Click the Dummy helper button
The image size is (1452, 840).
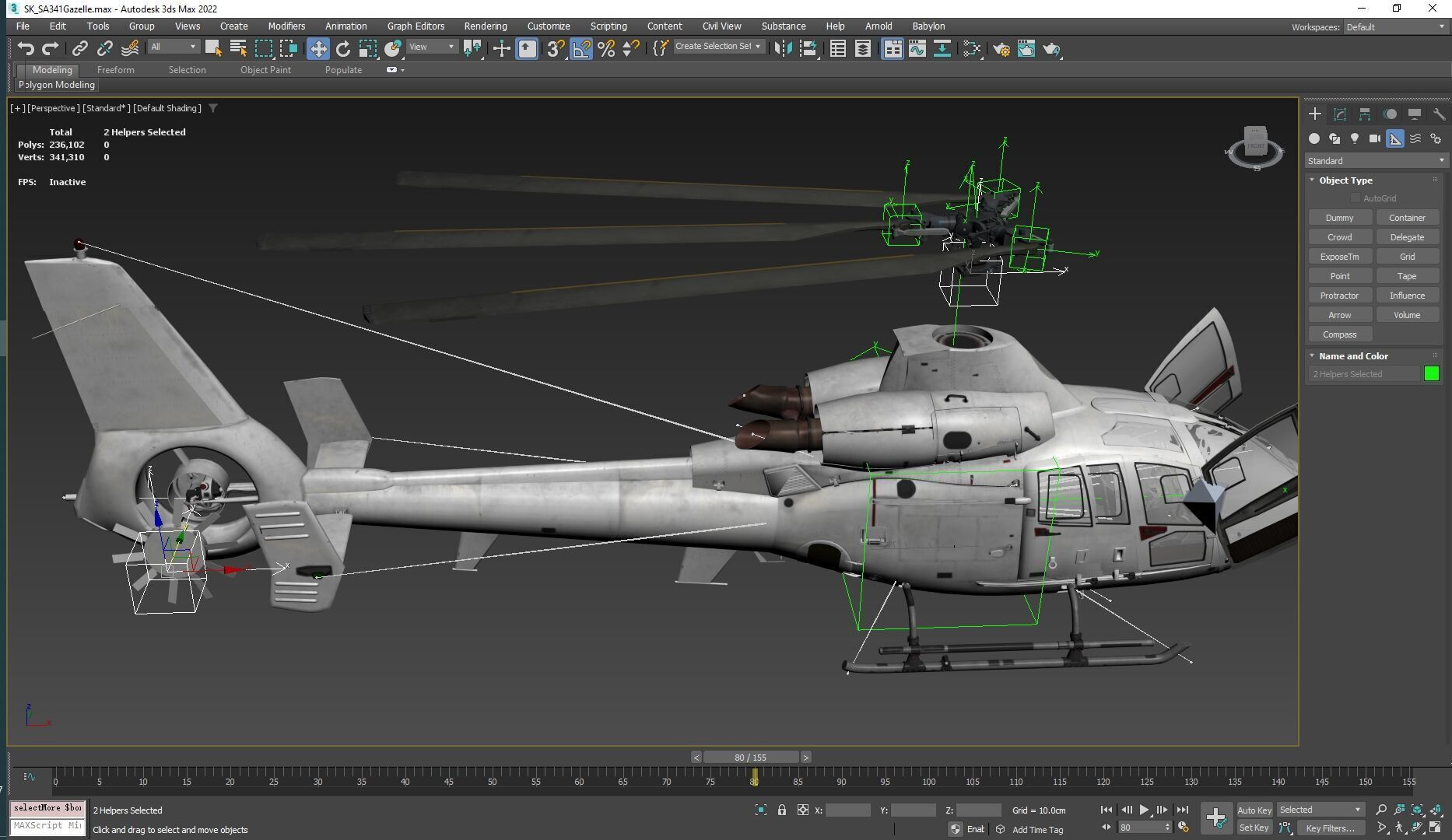[1339, 218]
